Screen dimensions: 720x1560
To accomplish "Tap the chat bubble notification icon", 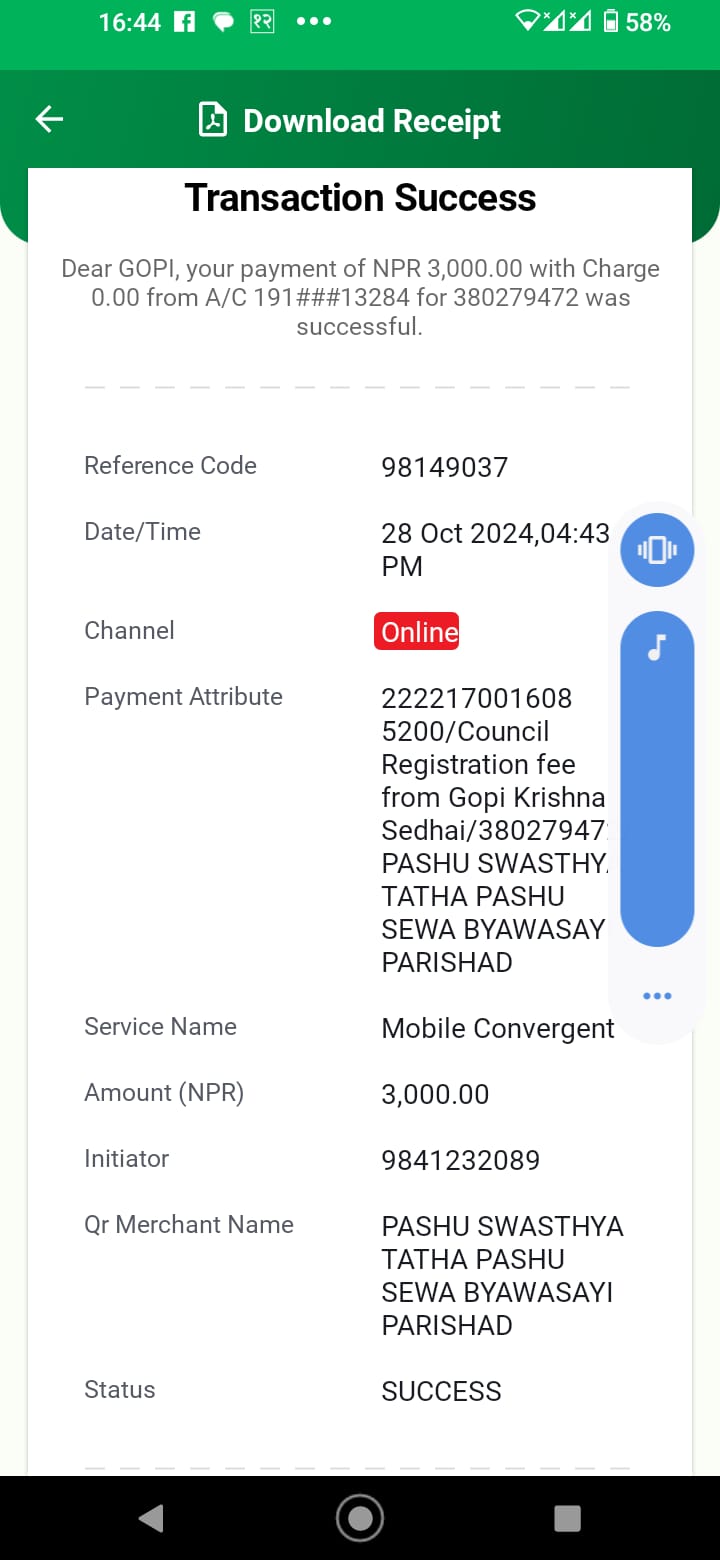I will pyautogui.click(x=223, y=22).
